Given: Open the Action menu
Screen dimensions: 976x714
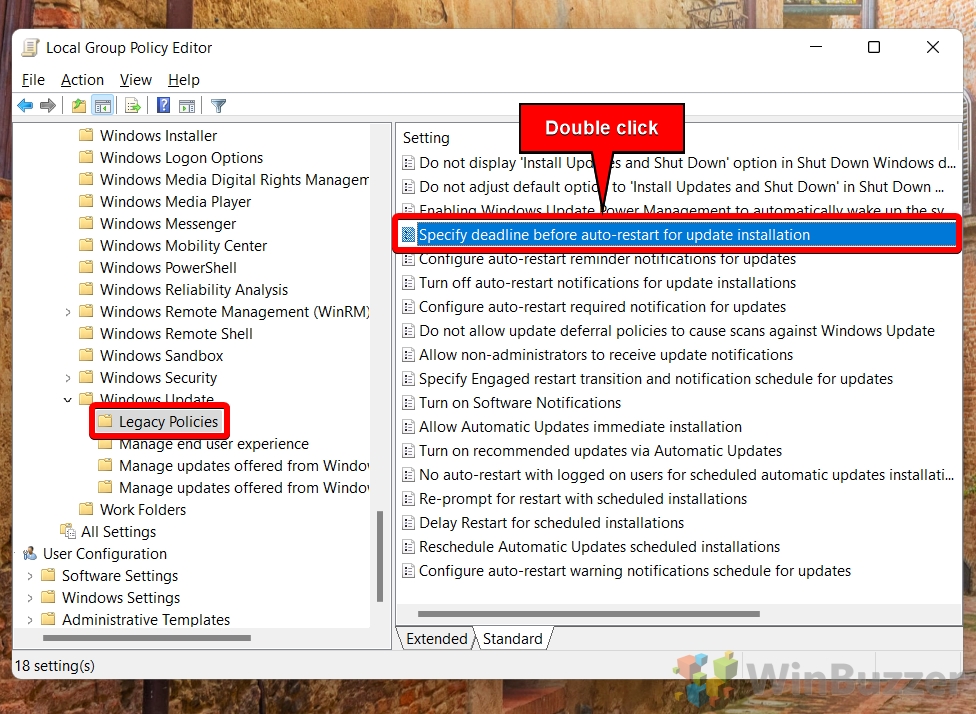Looking at the screenshot, I should pos(82,80).
